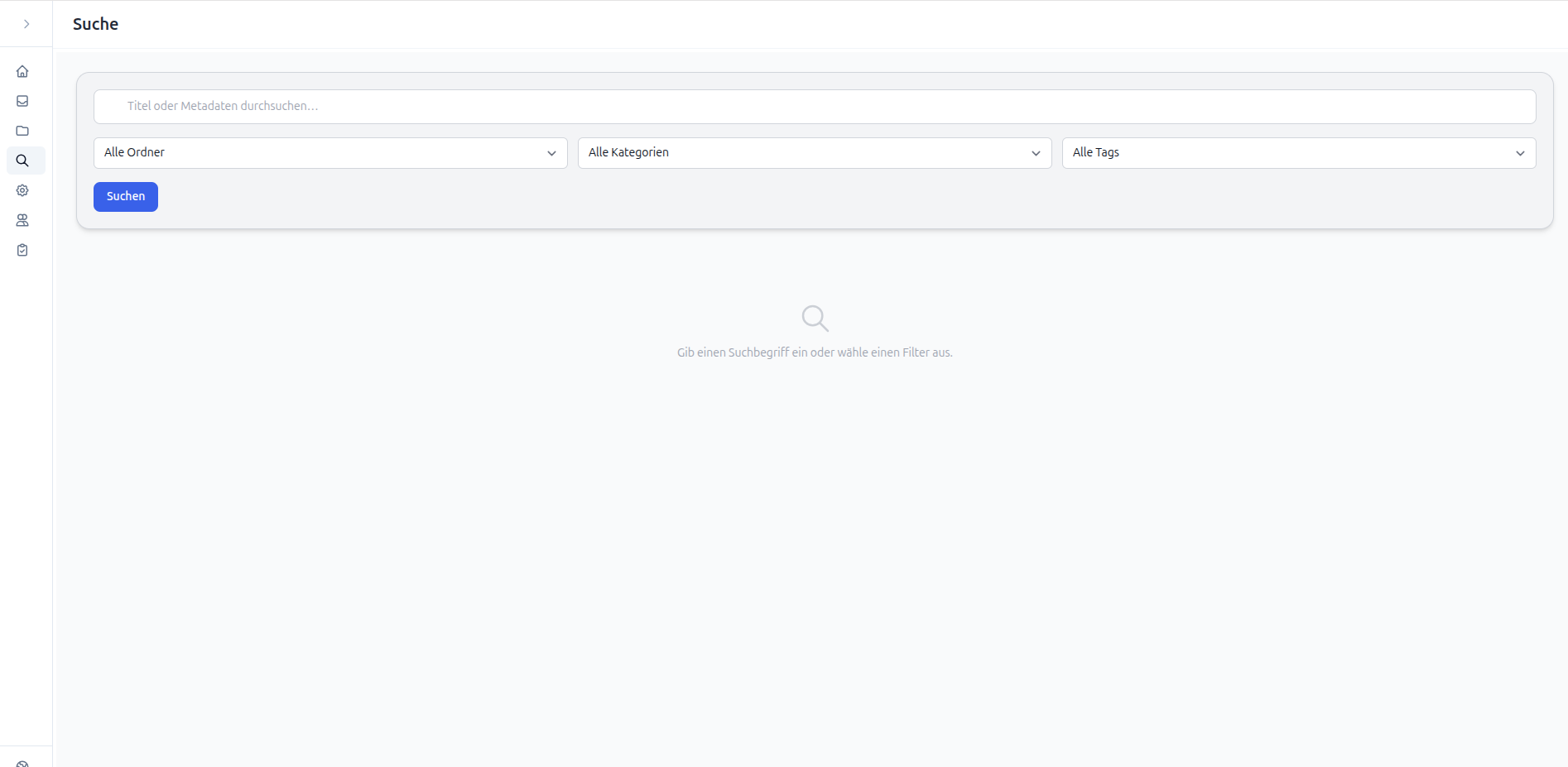Click the 'Suche' page heading
The width and height of the screenshot is (1568, 767).
tap(95, 24)
